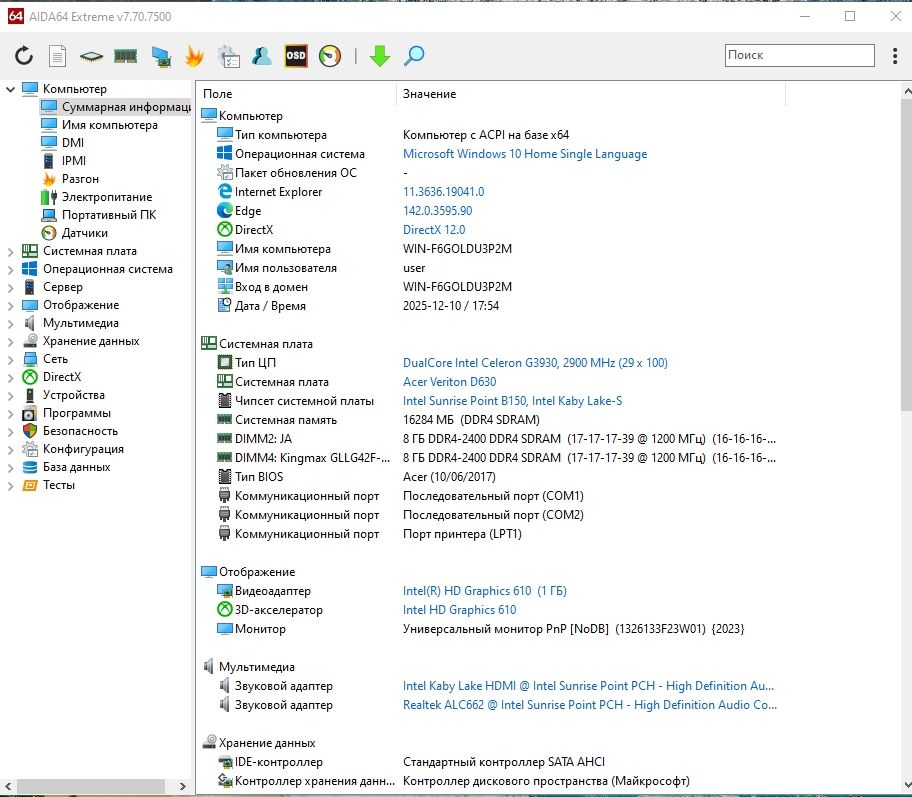The height and width of the screenshot is (797, 912).
Task: Select Программы in the tree
Action: [x=77, y=413]
